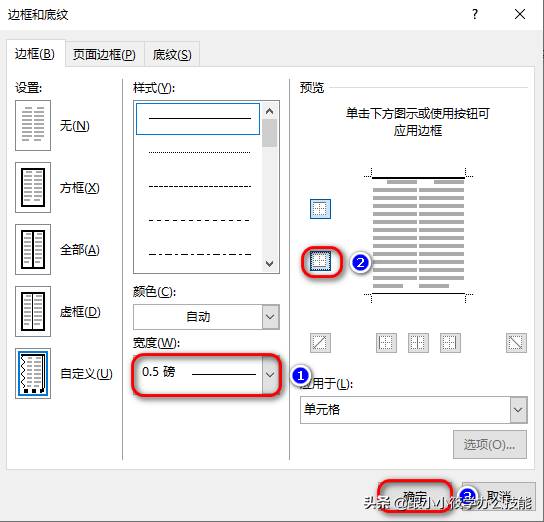
Task: Click the 确定 OK button
Action: coord(415,496)
